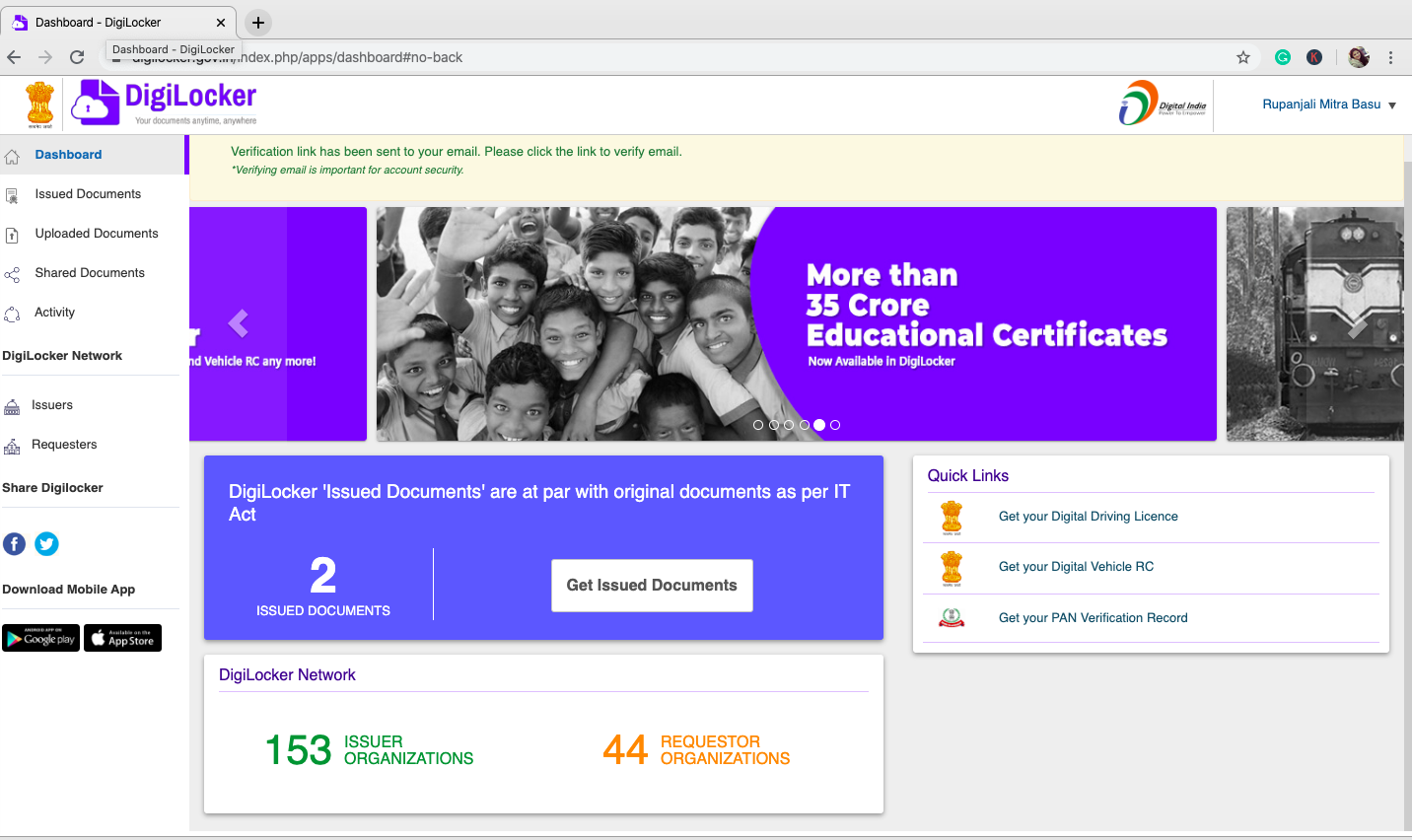Reload the page
The height and width of the screenshot is (840, 1412).
tap(77, 57)
